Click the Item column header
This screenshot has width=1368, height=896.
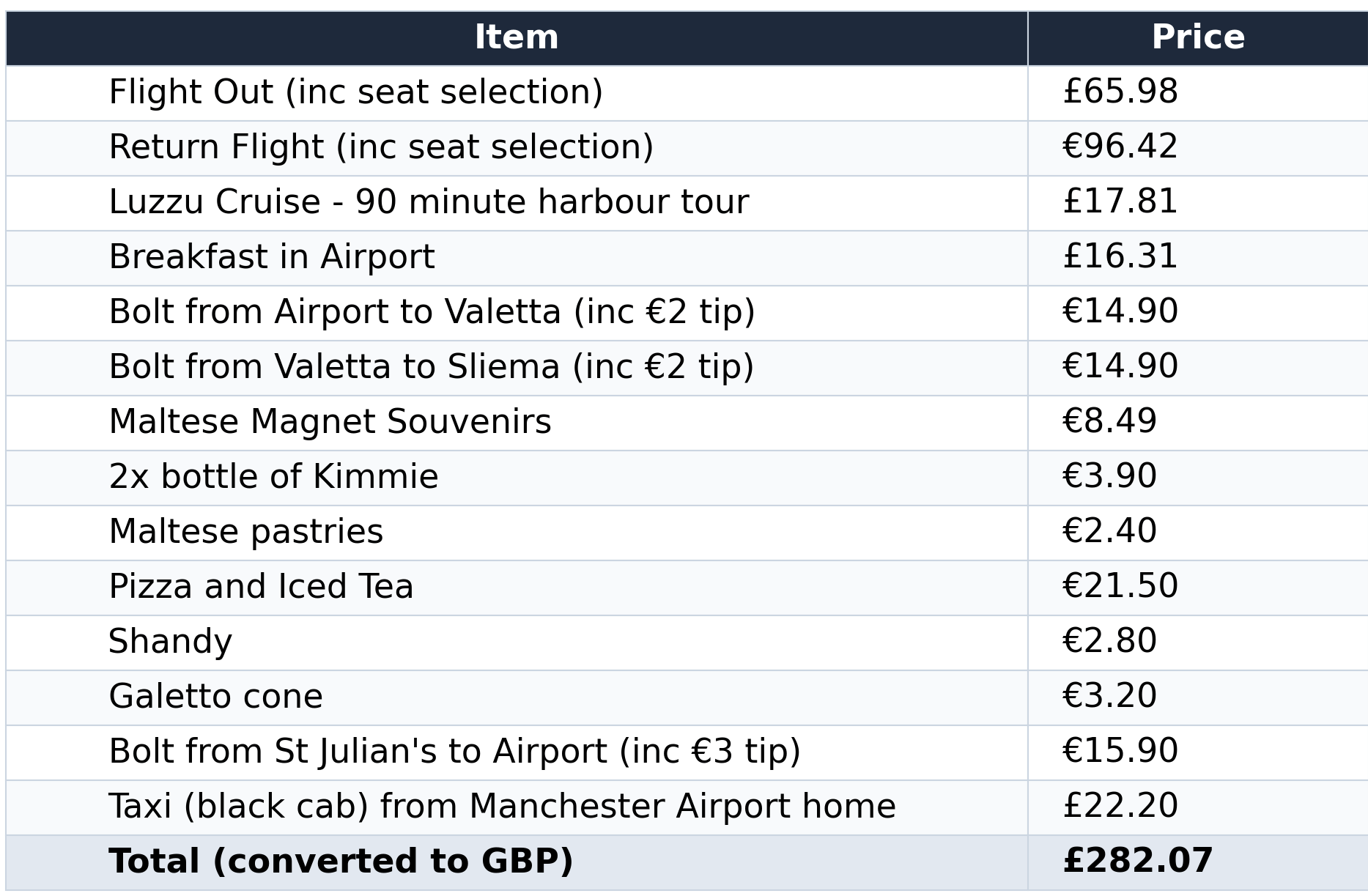coord(517,38)
